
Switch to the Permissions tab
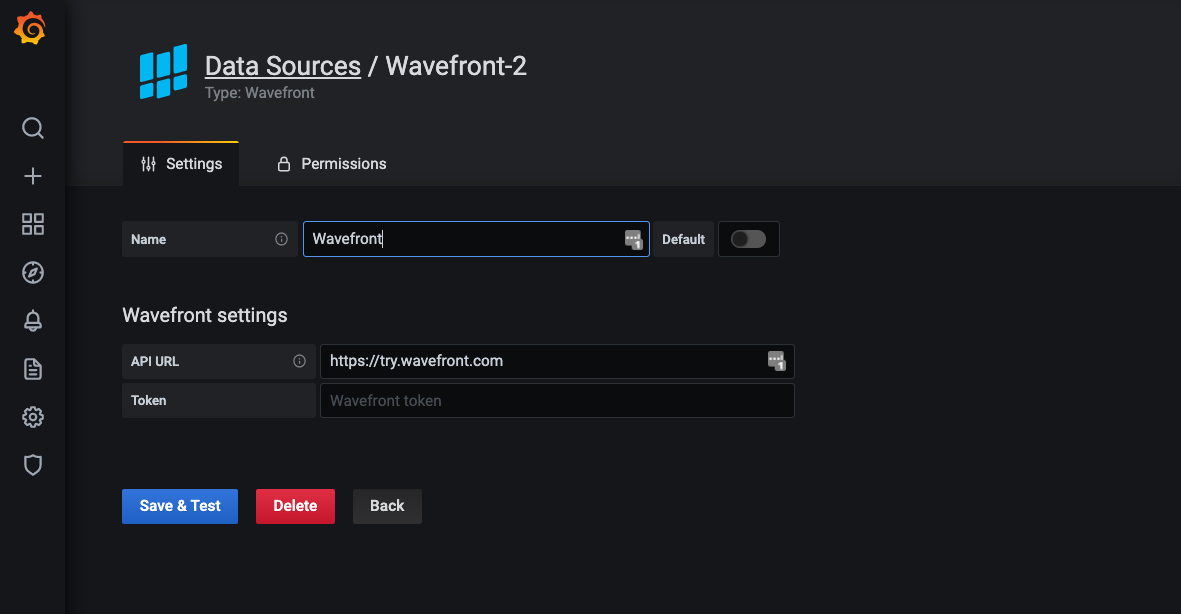331,163
